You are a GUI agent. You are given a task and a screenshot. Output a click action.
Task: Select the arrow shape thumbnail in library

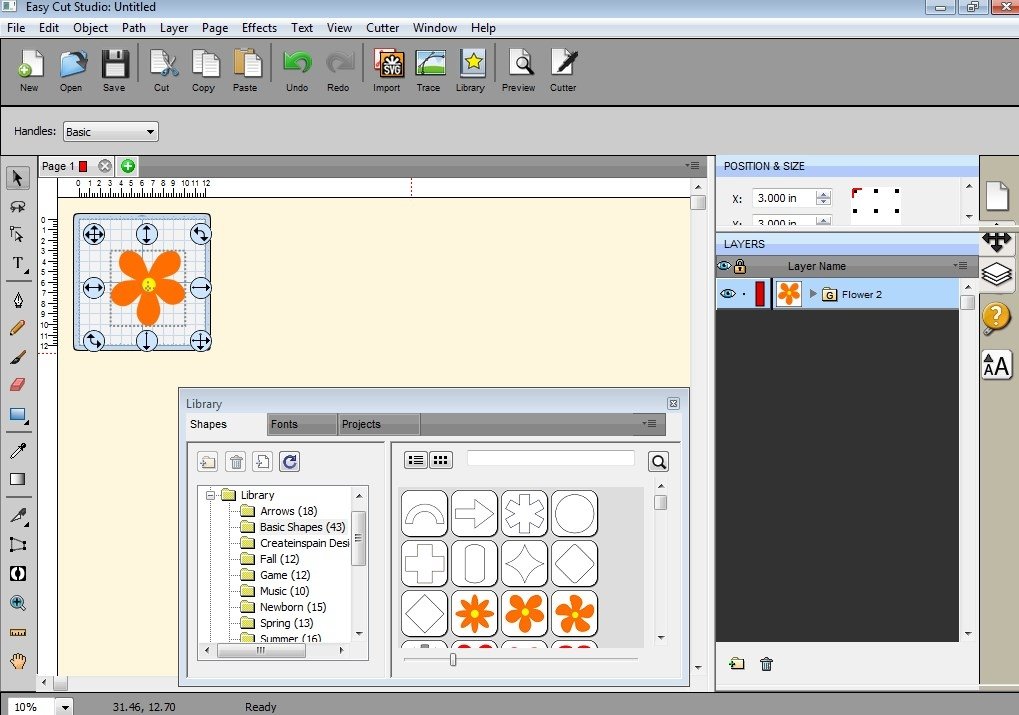[x=474, y=514]
